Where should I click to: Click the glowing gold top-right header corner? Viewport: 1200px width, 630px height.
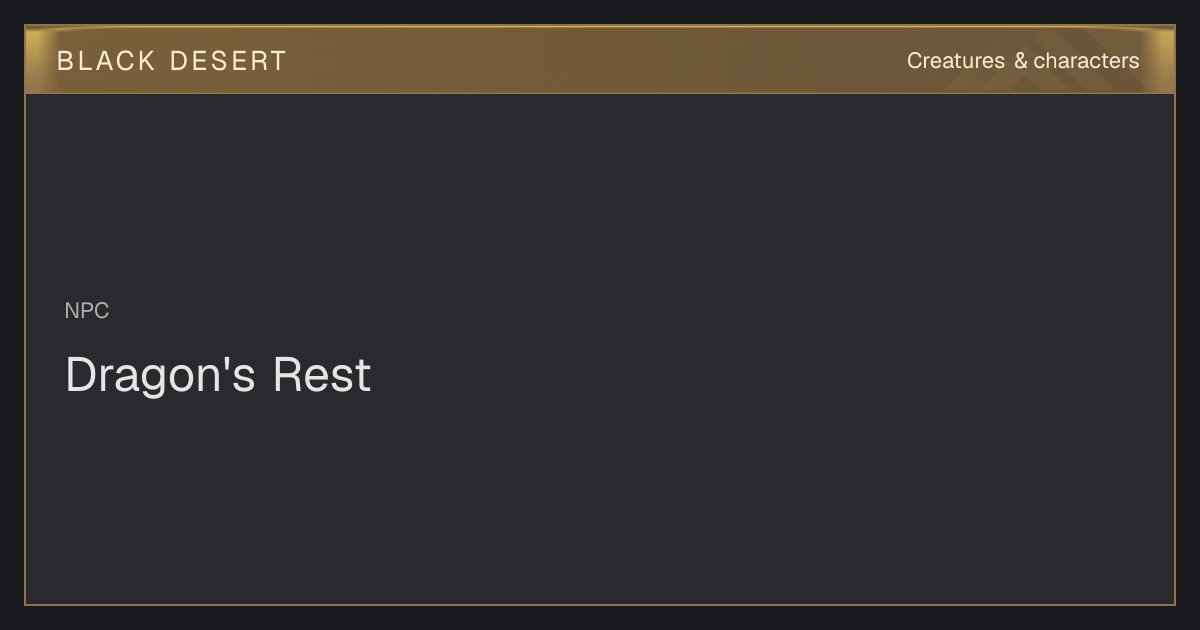[1160, 45]
